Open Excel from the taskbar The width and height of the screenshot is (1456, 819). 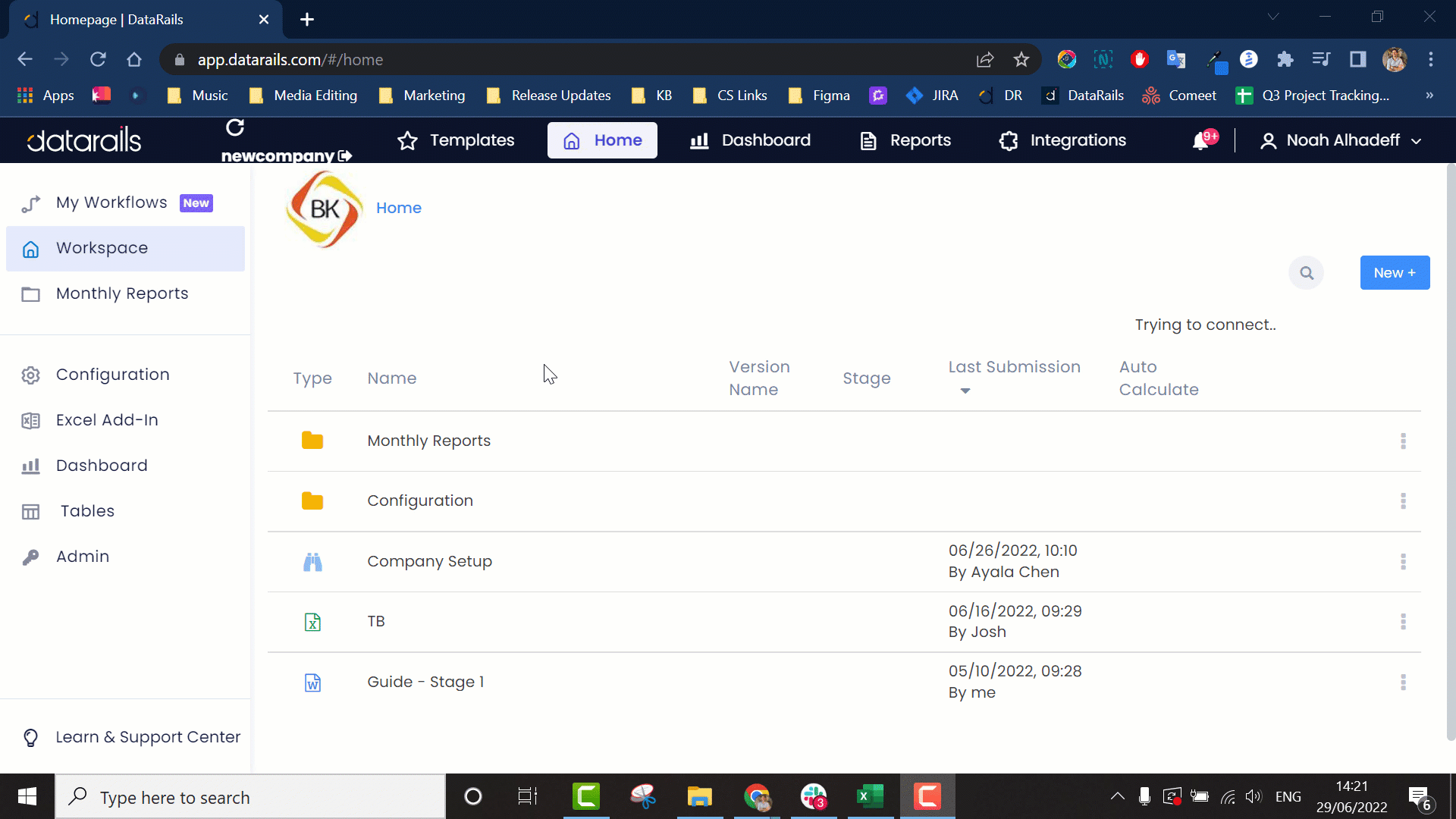coord(870,797)
